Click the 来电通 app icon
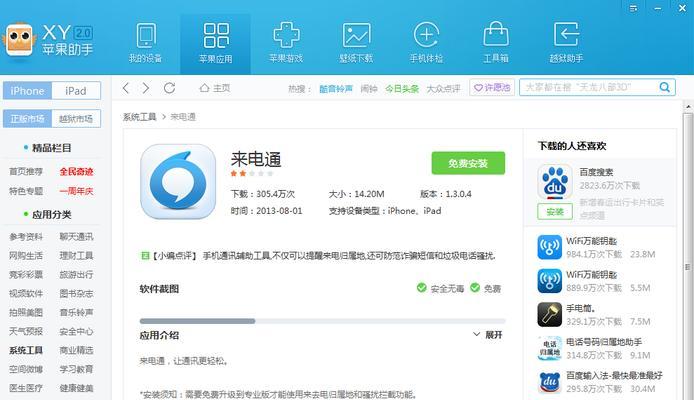The height and width of the screenshot is (400, 694). pos(178,181)
